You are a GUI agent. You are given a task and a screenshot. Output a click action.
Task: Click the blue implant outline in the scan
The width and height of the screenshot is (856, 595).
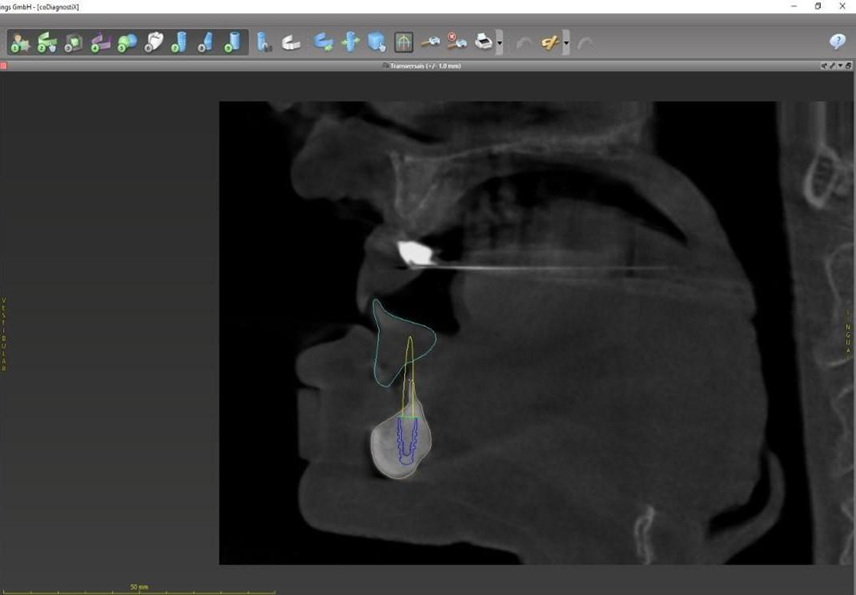(x=405, y=442)
